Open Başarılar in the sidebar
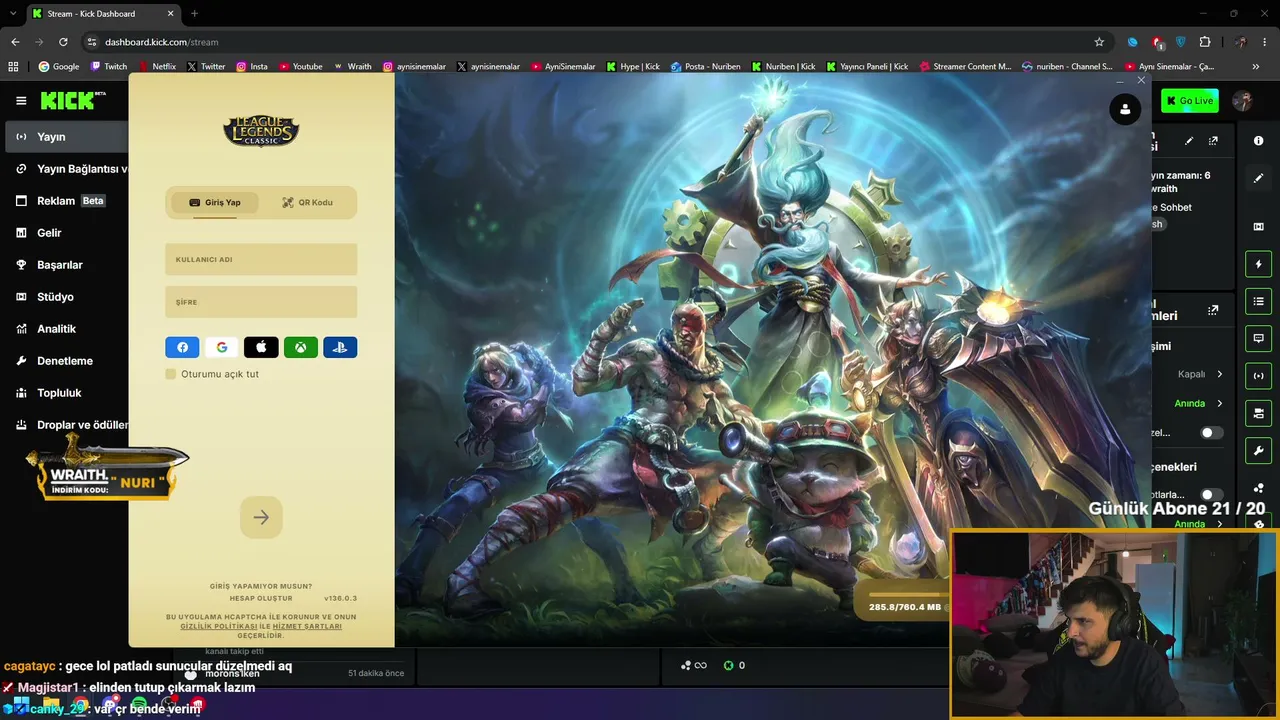1280x720 pixels. [66, 265]
